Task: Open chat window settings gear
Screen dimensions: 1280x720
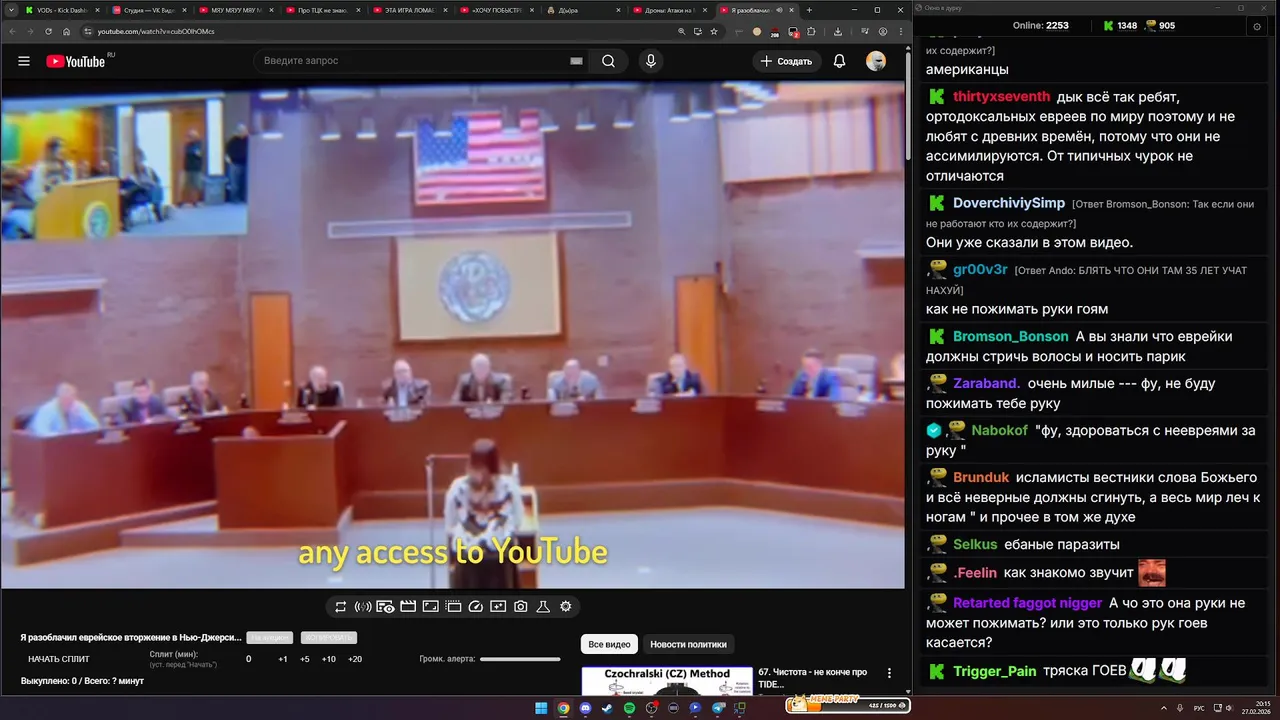Action: (x=1257, y=26)
